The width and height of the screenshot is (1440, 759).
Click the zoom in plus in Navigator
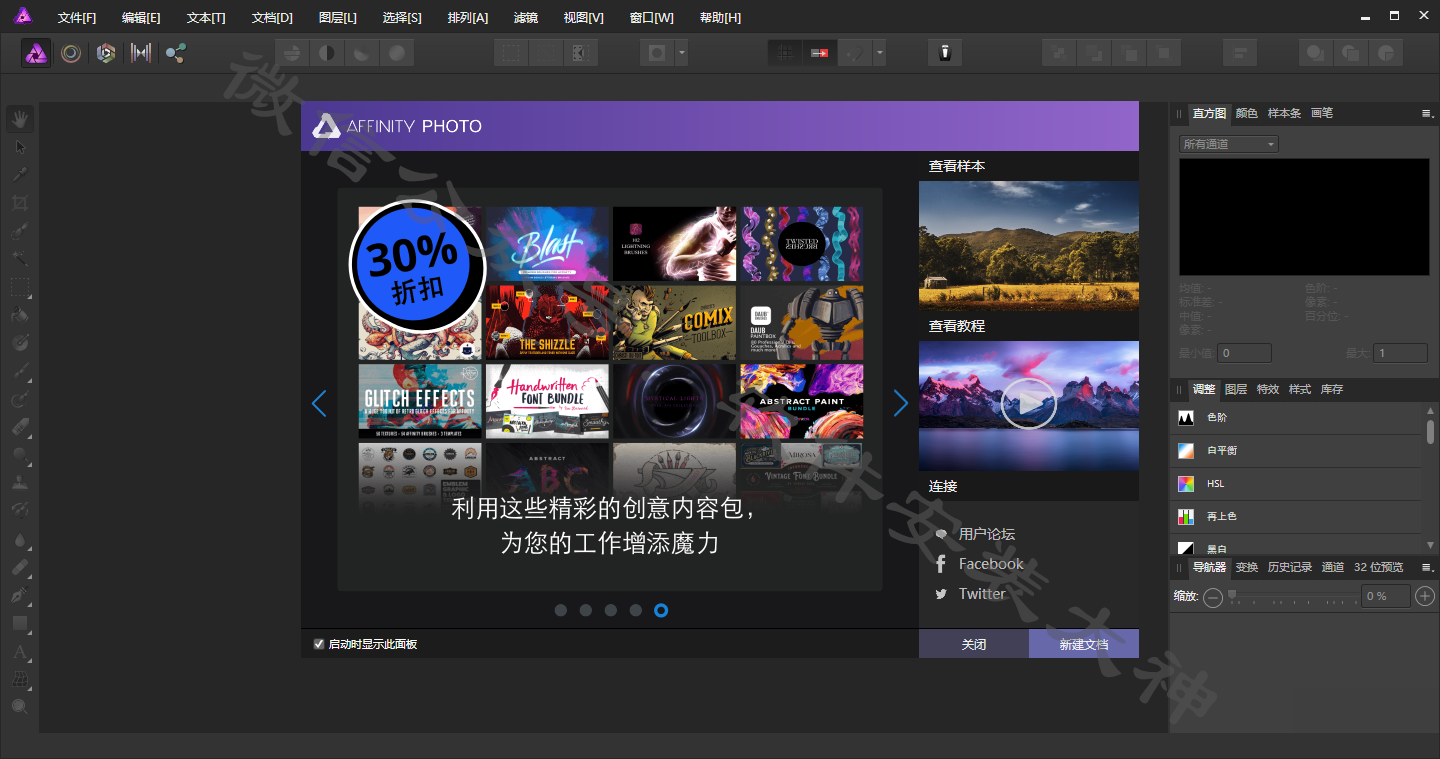[x=1425, y=596]
